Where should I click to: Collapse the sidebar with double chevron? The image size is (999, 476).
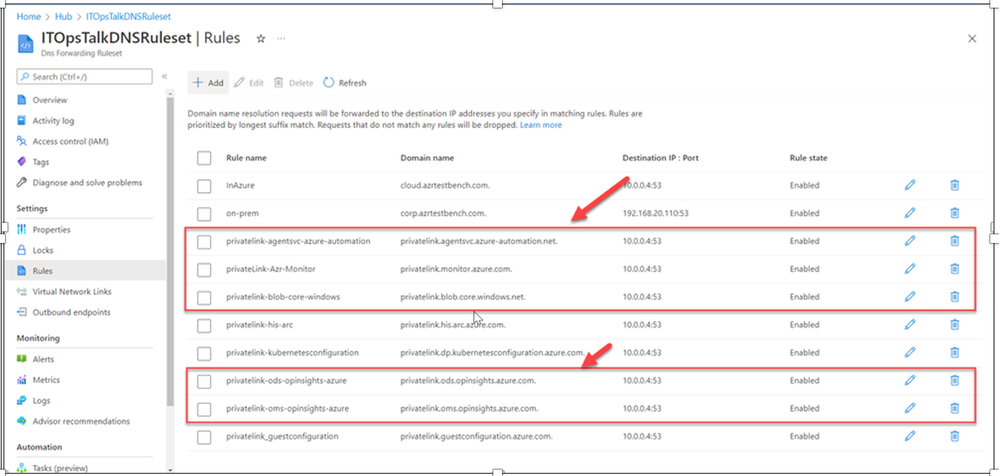point(164,76)
